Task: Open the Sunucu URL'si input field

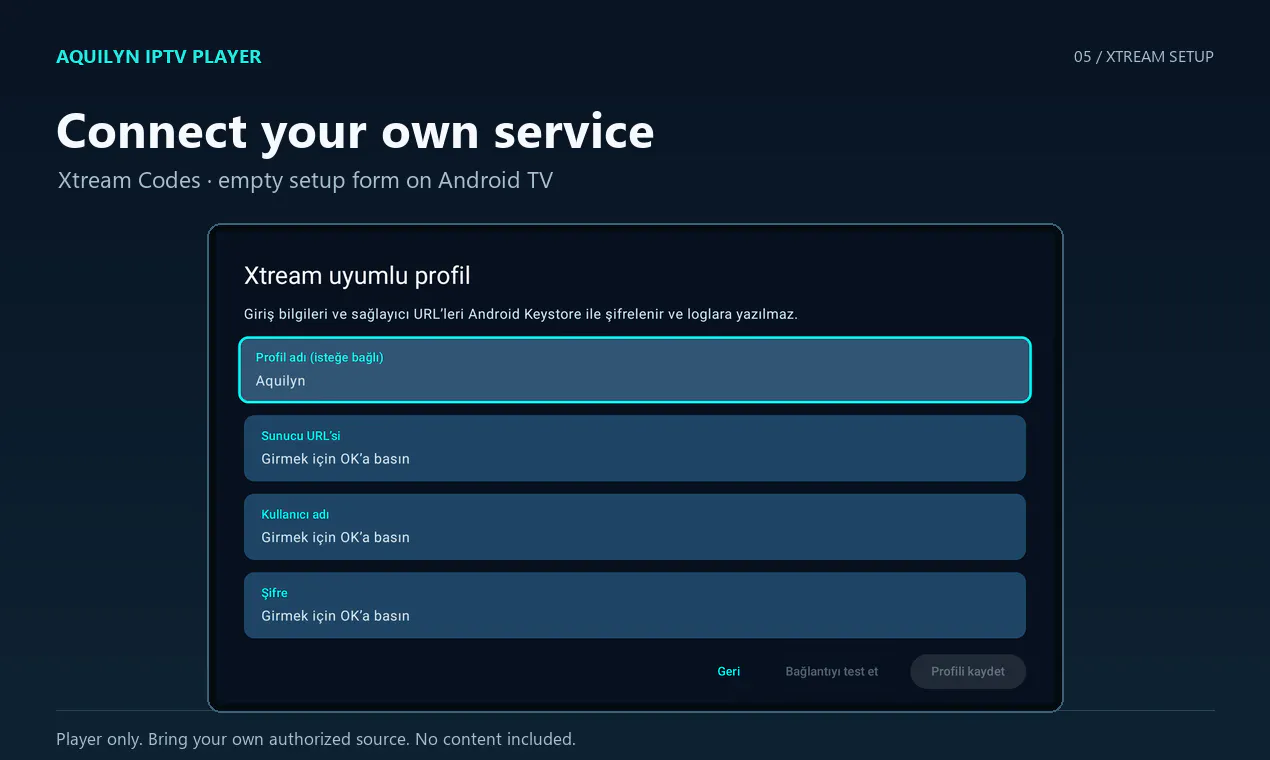Action: 635,448
